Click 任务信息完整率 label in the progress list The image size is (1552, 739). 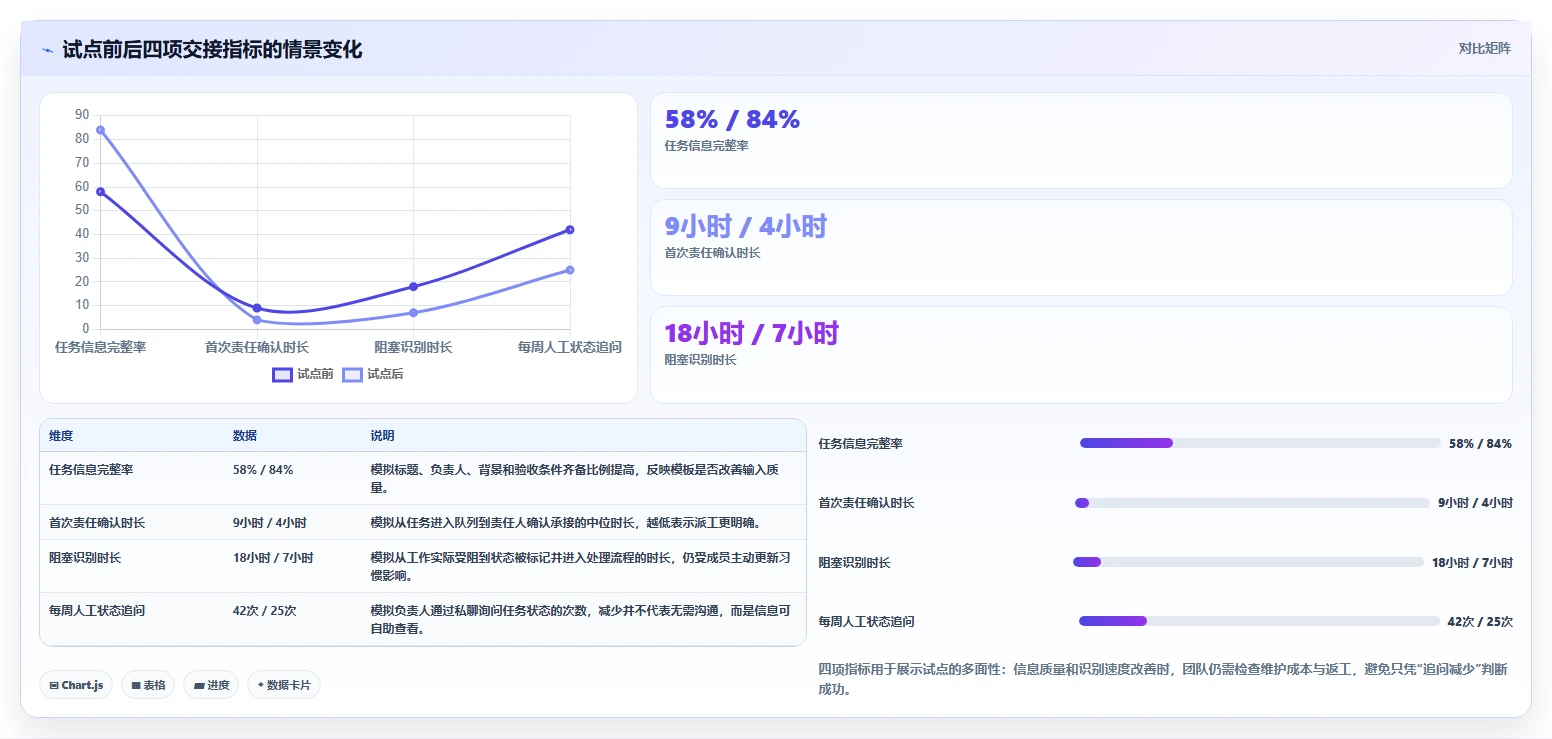coord(861,444)
